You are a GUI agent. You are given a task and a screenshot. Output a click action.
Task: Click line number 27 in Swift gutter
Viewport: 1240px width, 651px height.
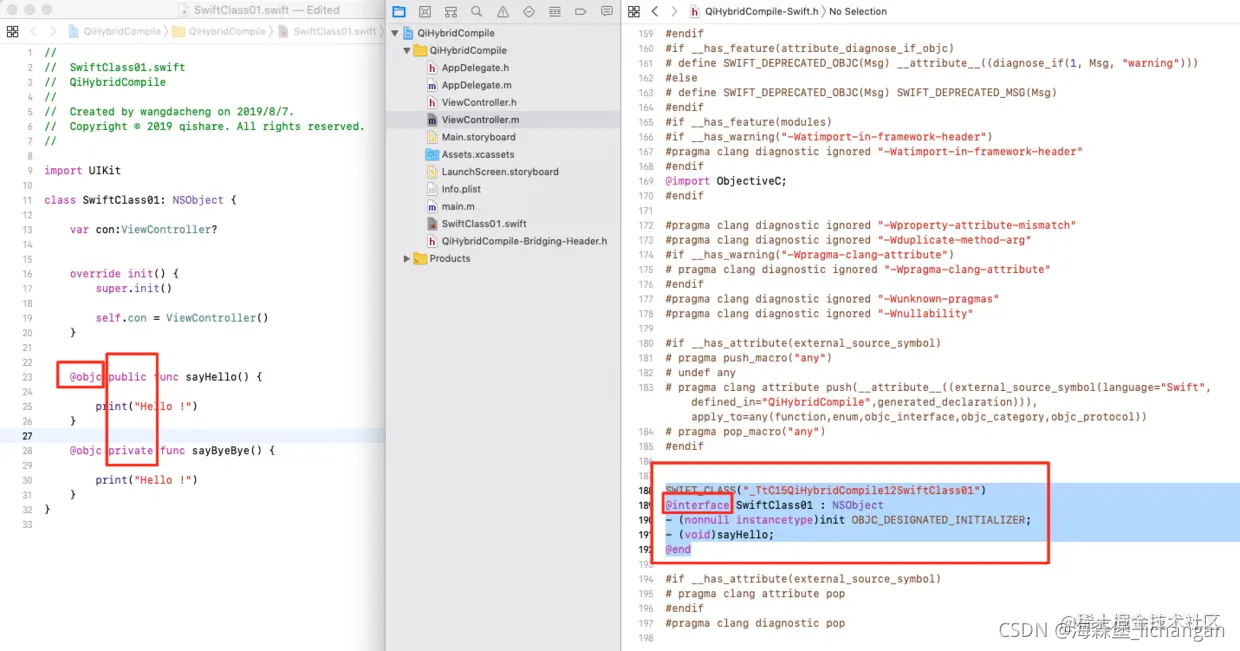click(28, 436)
